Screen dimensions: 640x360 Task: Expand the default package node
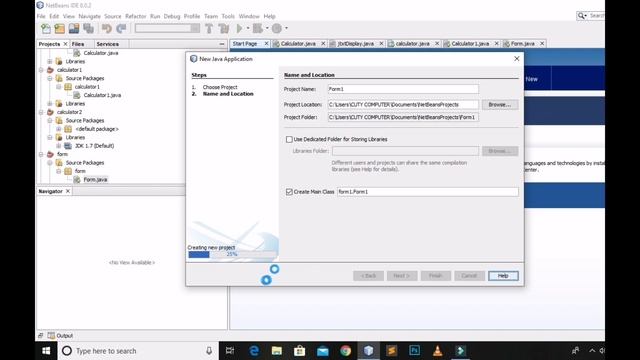click(x=58, y=129)
